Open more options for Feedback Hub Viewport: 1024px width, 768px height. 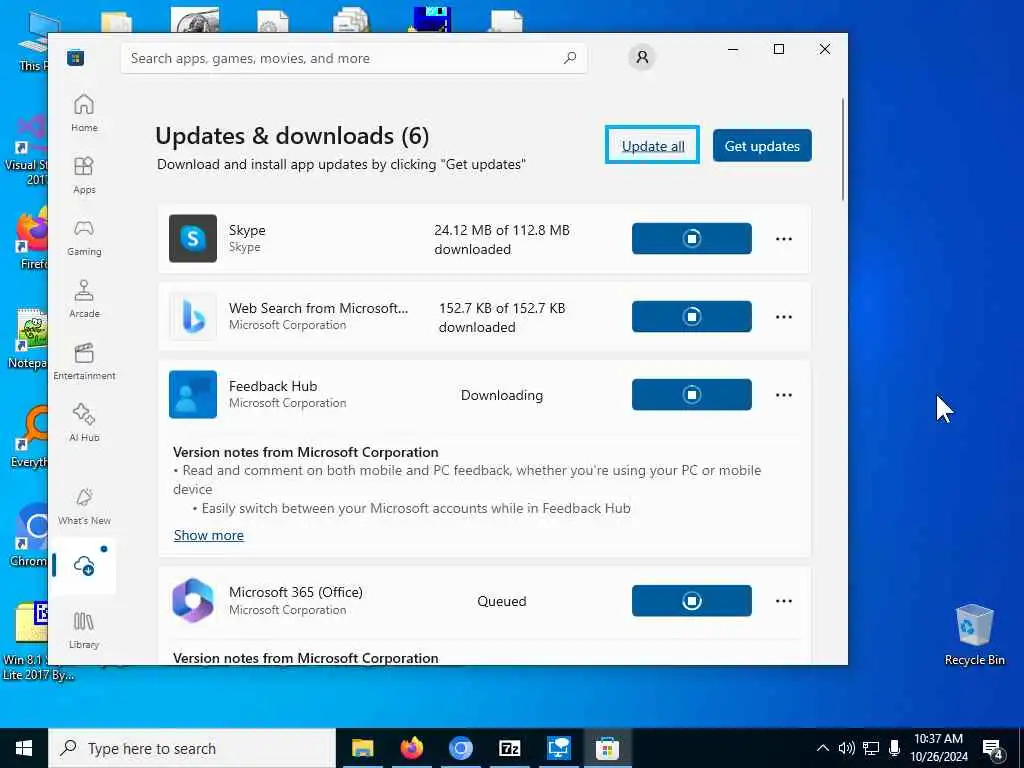click(784, 394)
